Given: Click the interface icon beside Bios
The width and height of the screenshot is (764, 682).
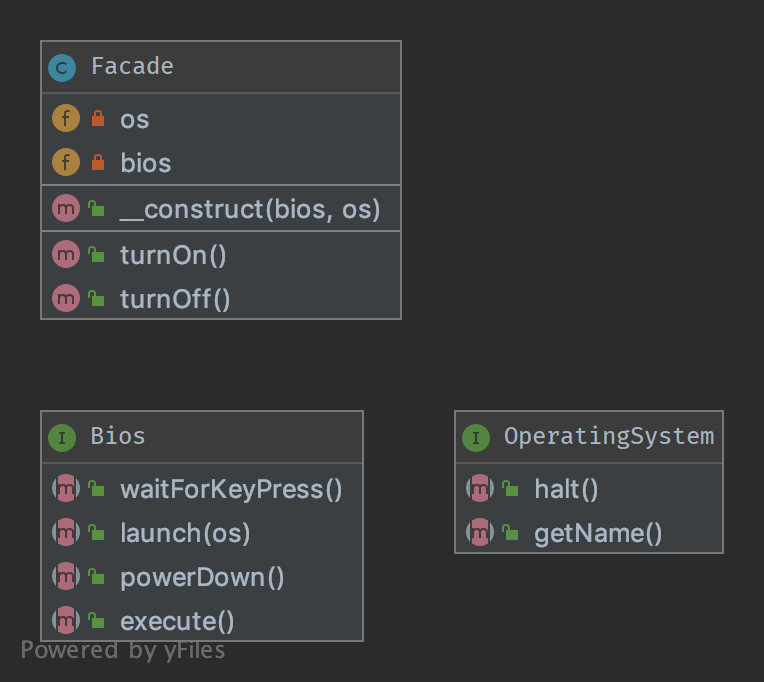Looking at the screenshot, I should pos(63,437).
